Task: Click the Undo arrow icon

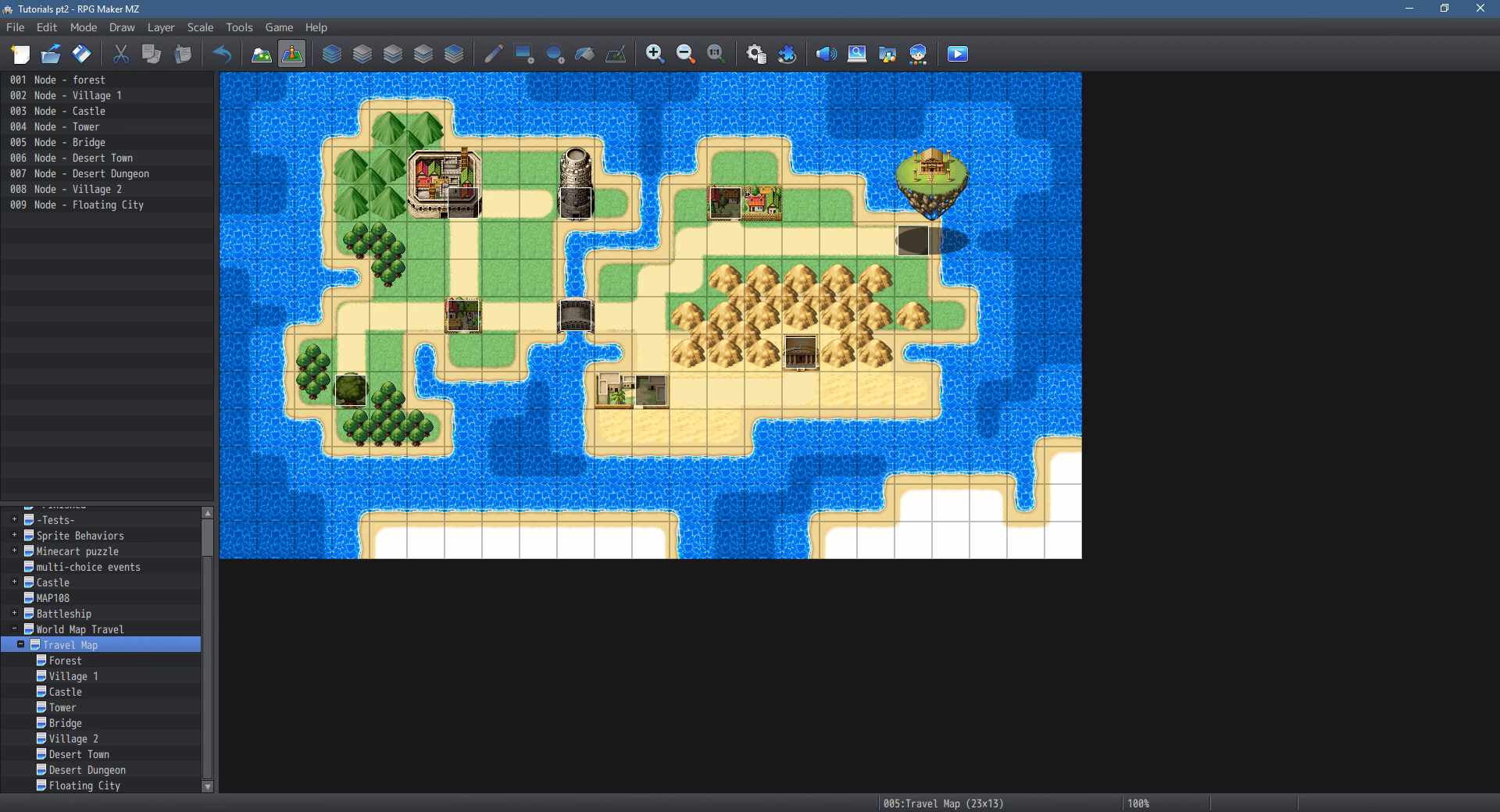Action: tap(222, 54)
